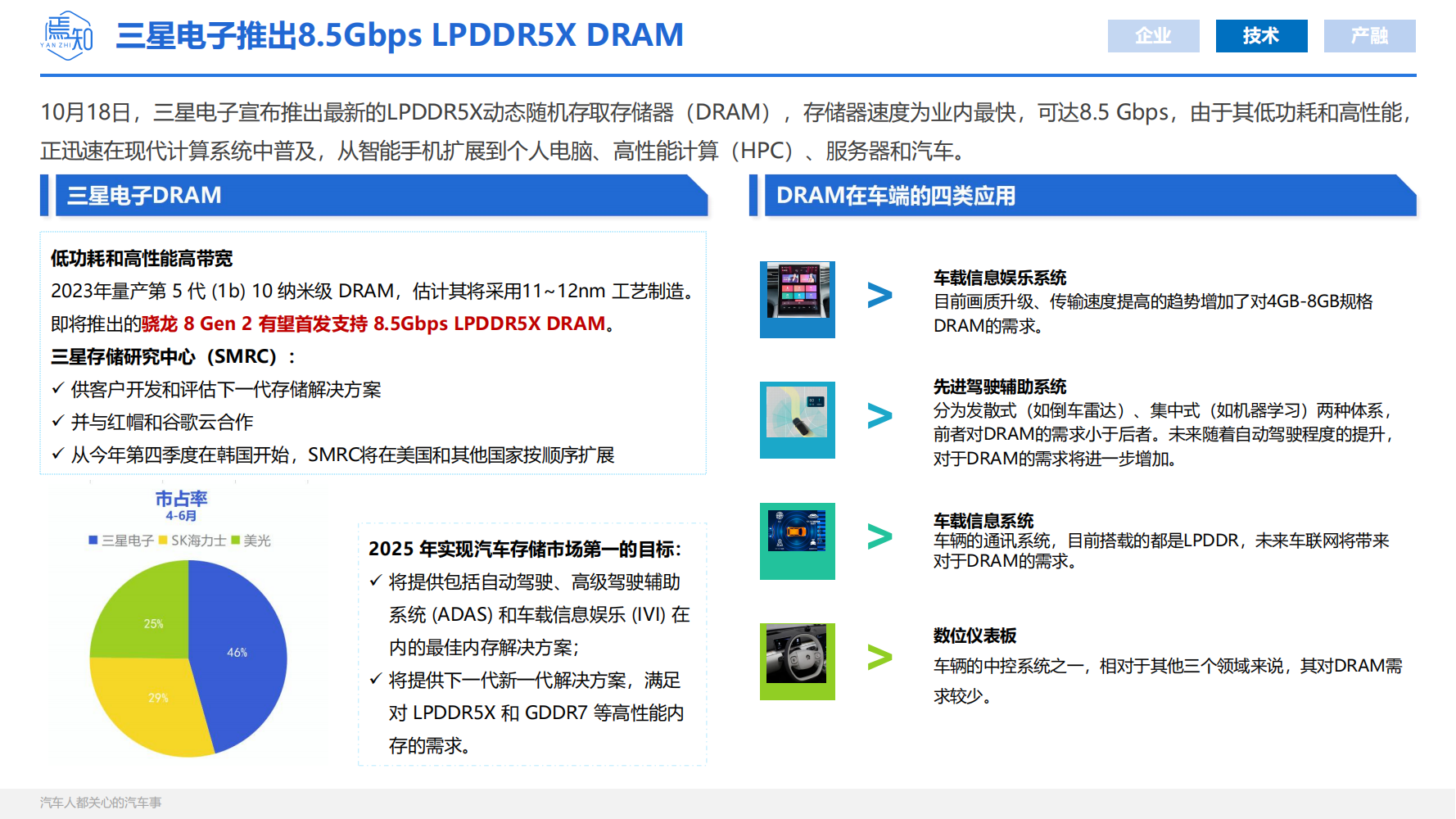Open the 企业 tab
This screenshot has width=1456, height=819.
1153,36
